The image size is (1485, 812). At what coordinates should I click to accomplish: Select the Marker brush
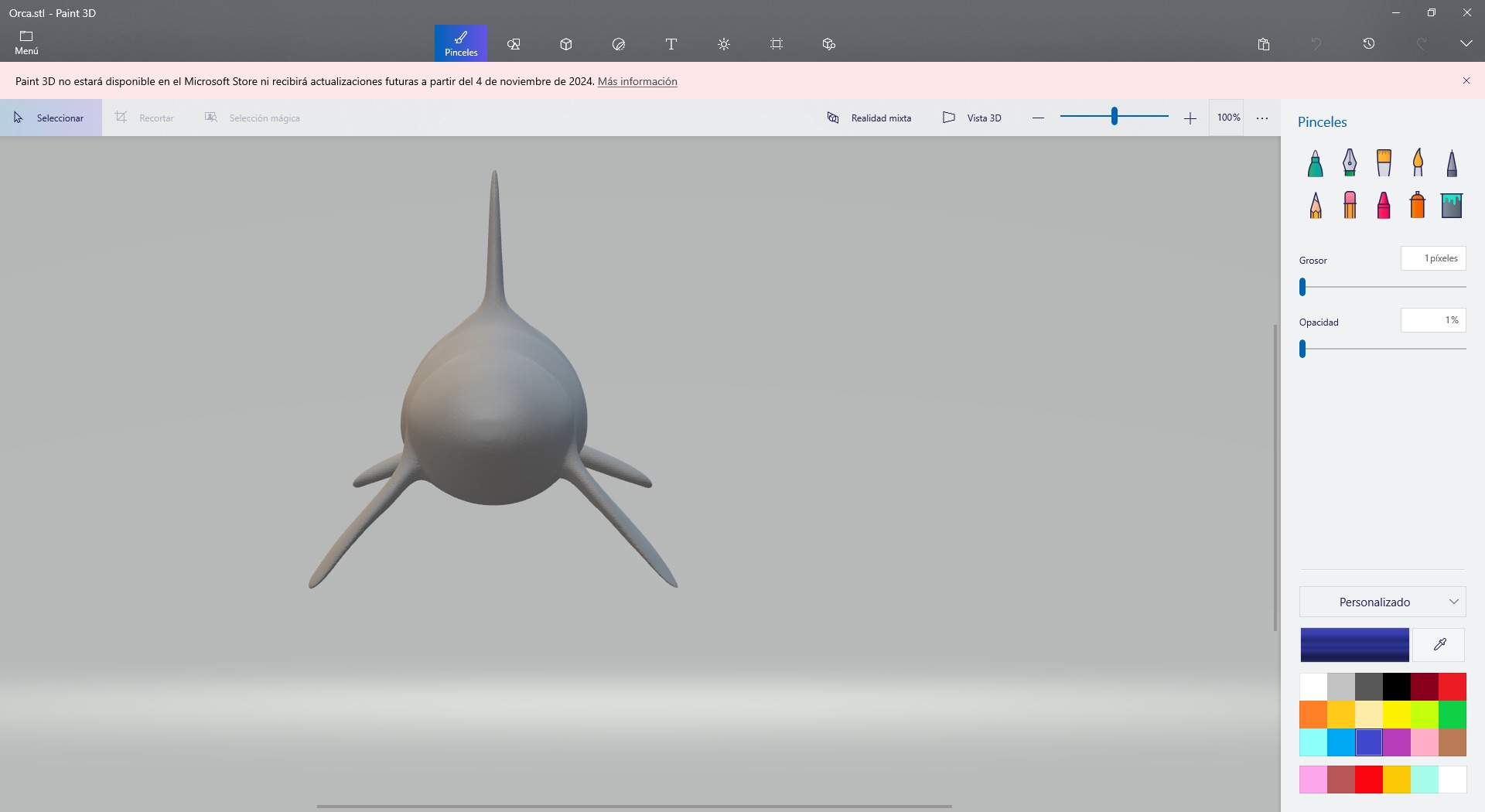(x=1316, y=163)
